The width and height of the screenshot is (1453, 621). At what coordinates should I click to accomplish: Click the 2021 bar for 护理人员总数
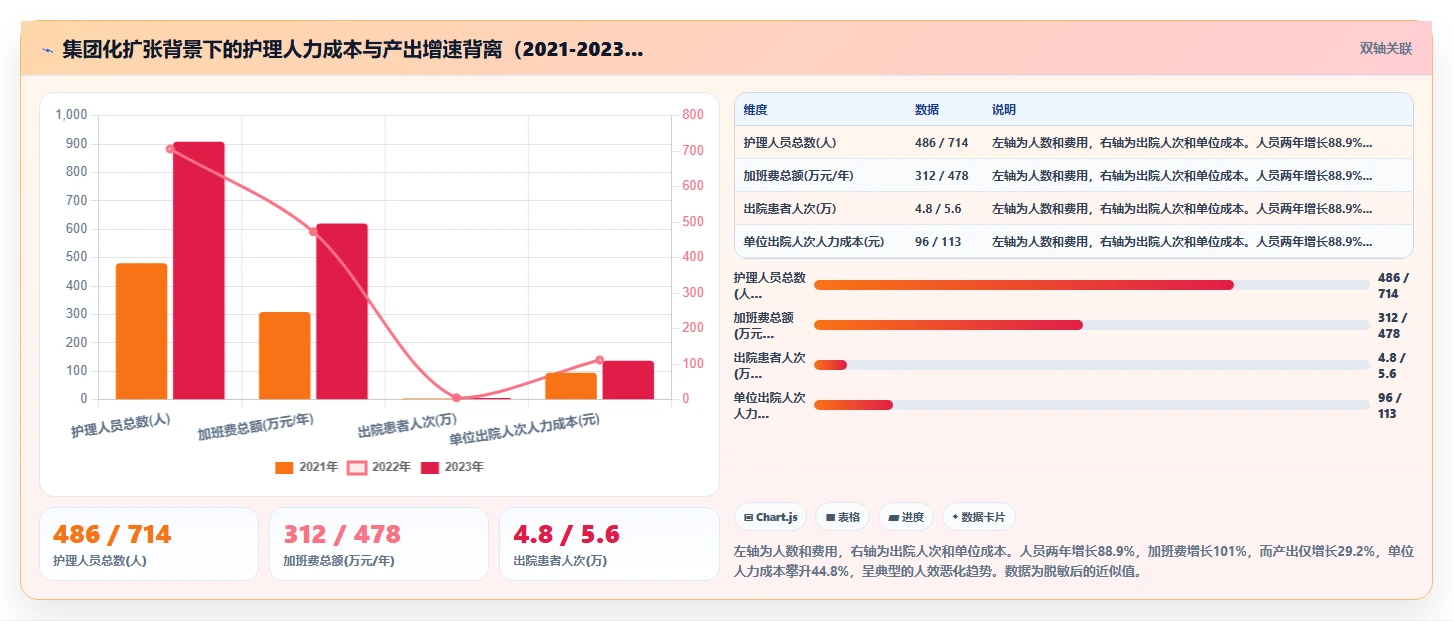pos(141,331)
